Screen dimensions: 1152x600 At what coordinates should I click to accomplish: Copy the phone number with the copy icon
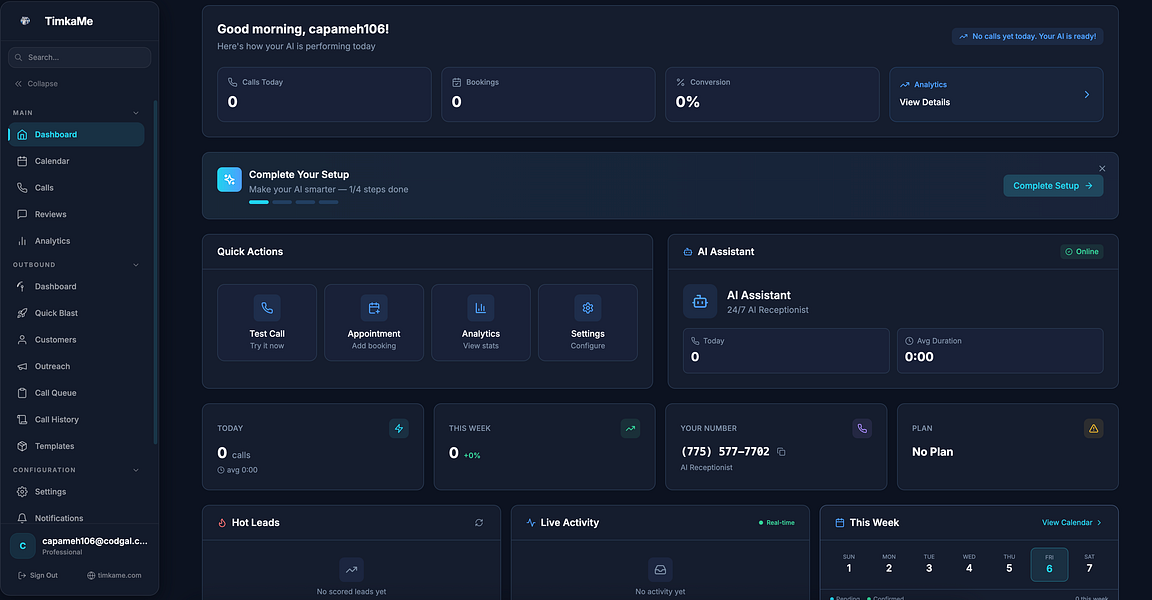click(x=781, y=452)
